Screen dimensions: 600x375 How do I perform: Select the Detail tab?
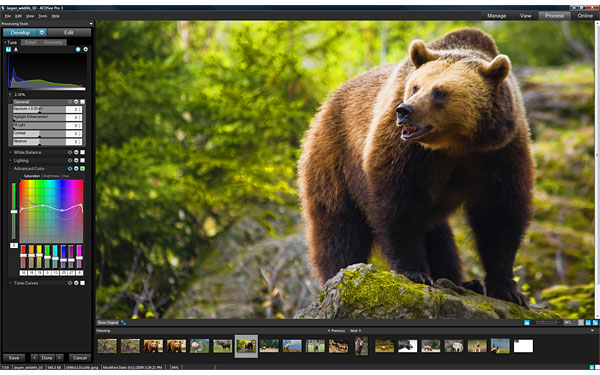coord(30,42)
